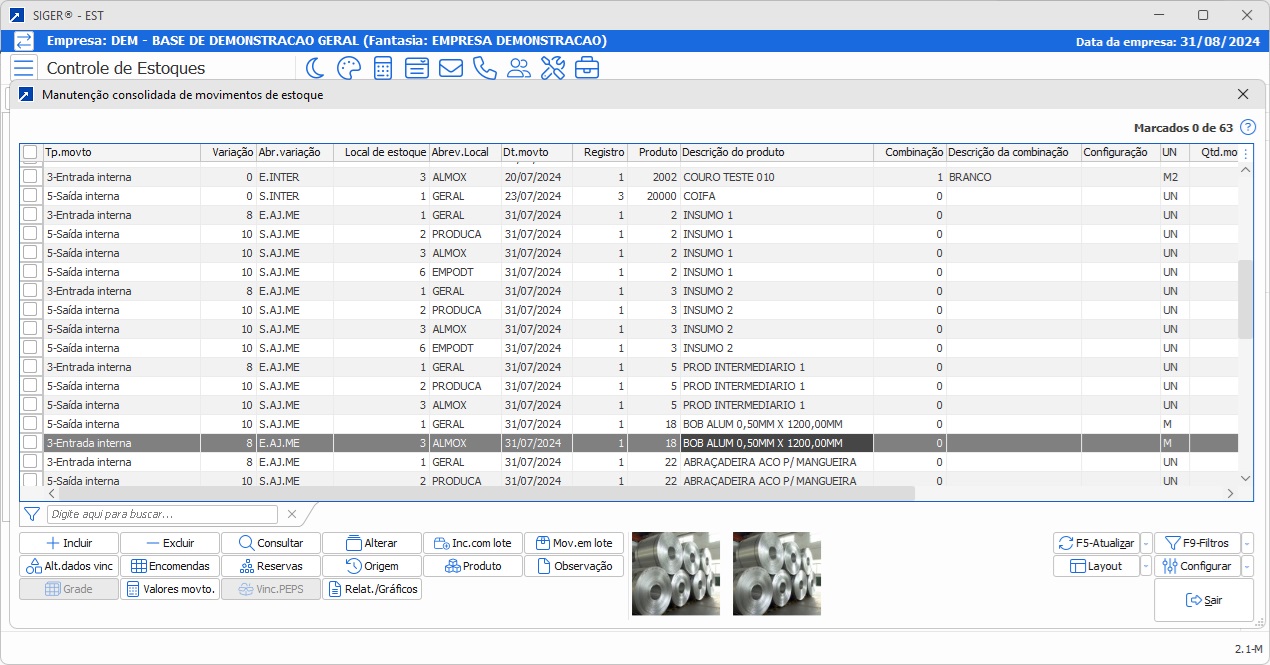This screenshot has height=665, width=1270.
Task: Click the search field 'Digite aqui para buscar'
Action: (162, 514)
